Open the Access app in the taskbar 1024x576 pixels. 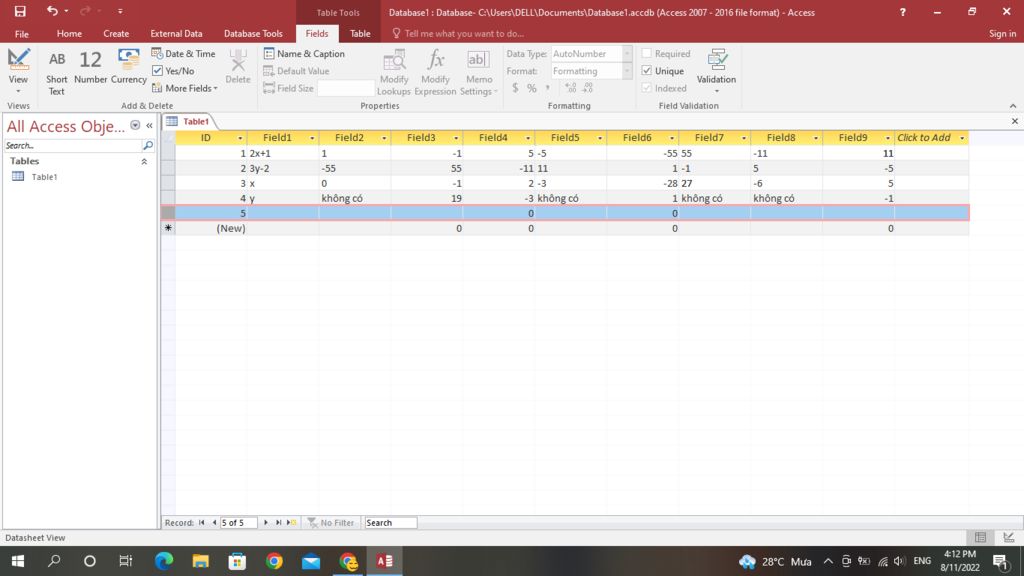click(x=384, y=561)
